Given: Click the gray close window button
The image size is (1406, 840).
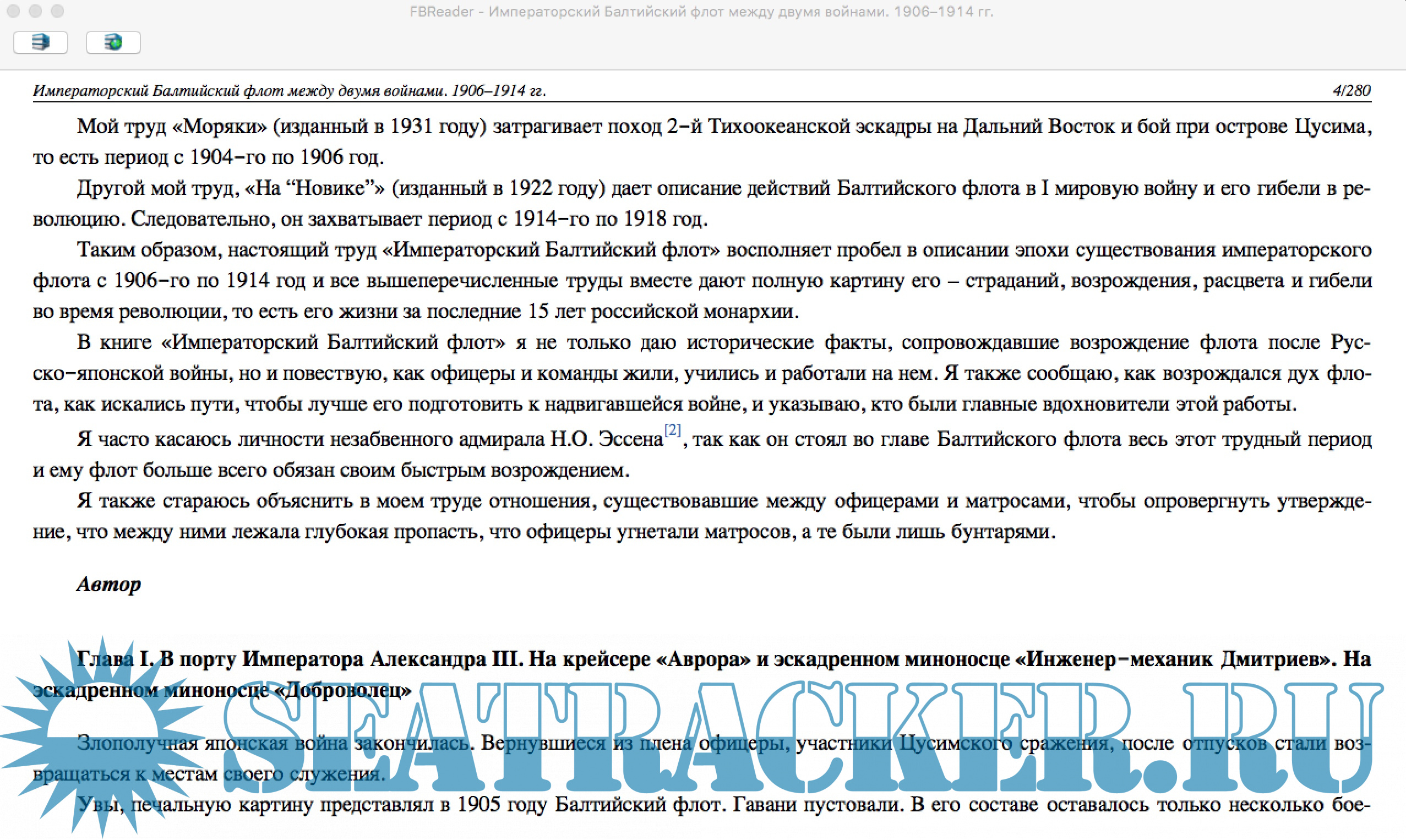Looking at the screenshot, I should point(13,11).
